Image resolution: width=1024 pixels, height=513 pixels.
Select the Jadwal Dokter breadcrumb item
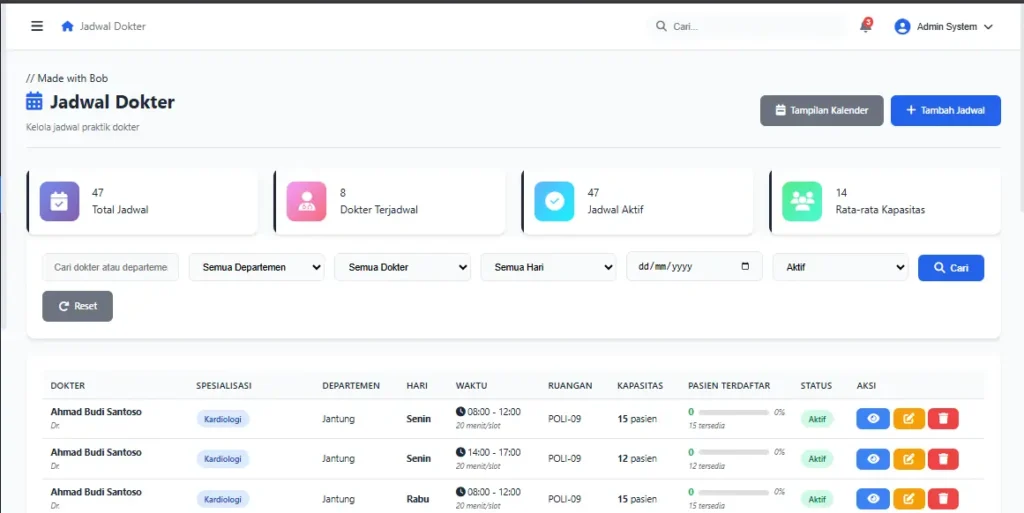[113, 27]
